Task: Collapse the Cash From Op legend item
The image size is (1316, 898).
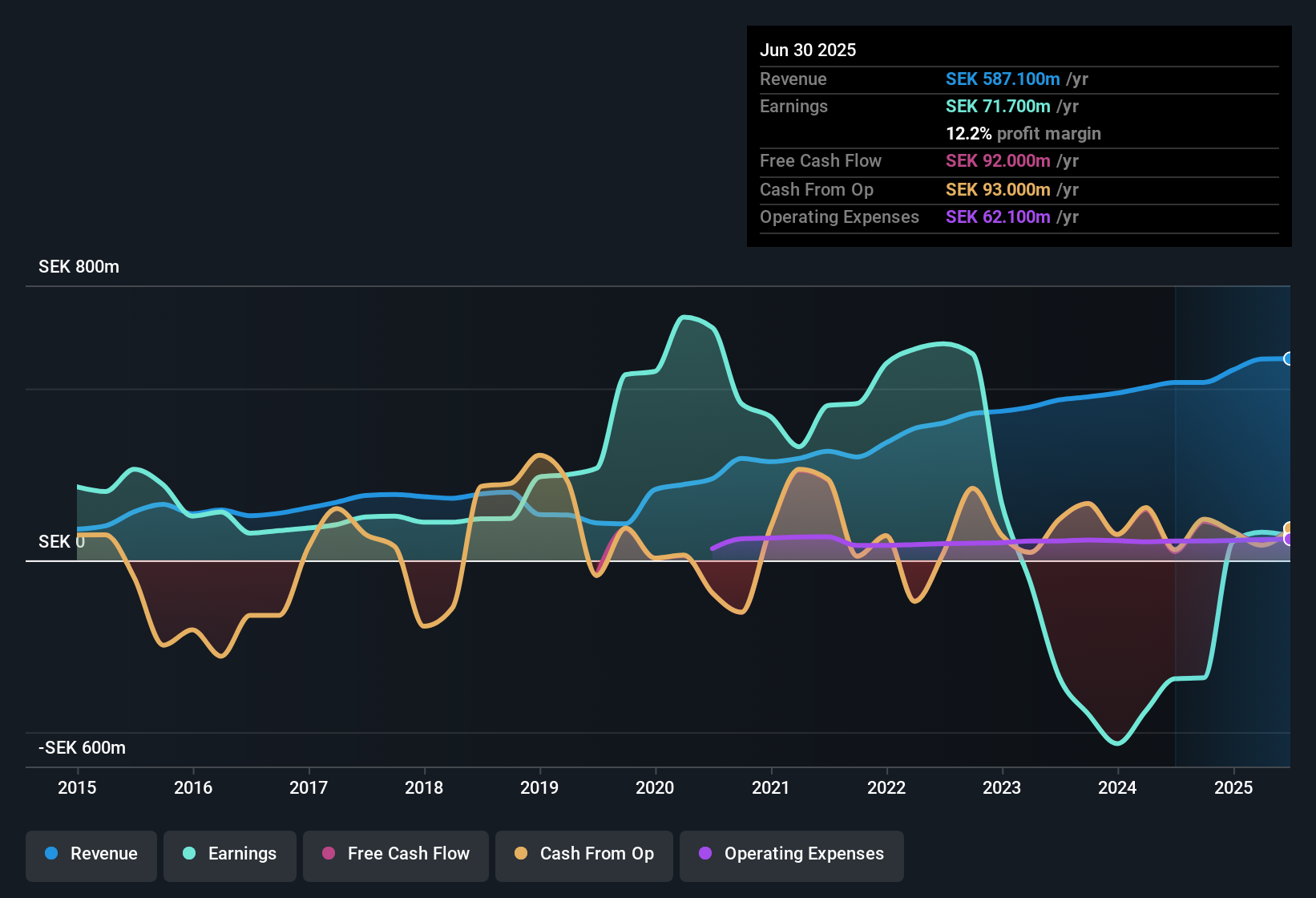Action: pos(583,854)
